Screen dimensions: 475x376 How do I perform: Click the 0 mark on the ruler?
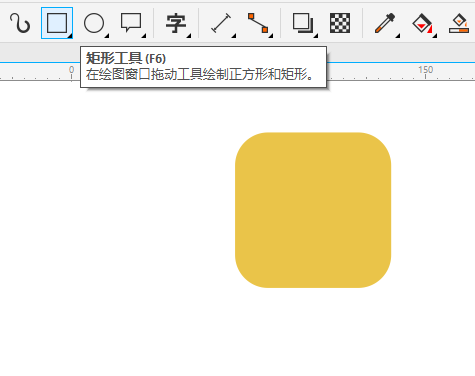(71, 70)
